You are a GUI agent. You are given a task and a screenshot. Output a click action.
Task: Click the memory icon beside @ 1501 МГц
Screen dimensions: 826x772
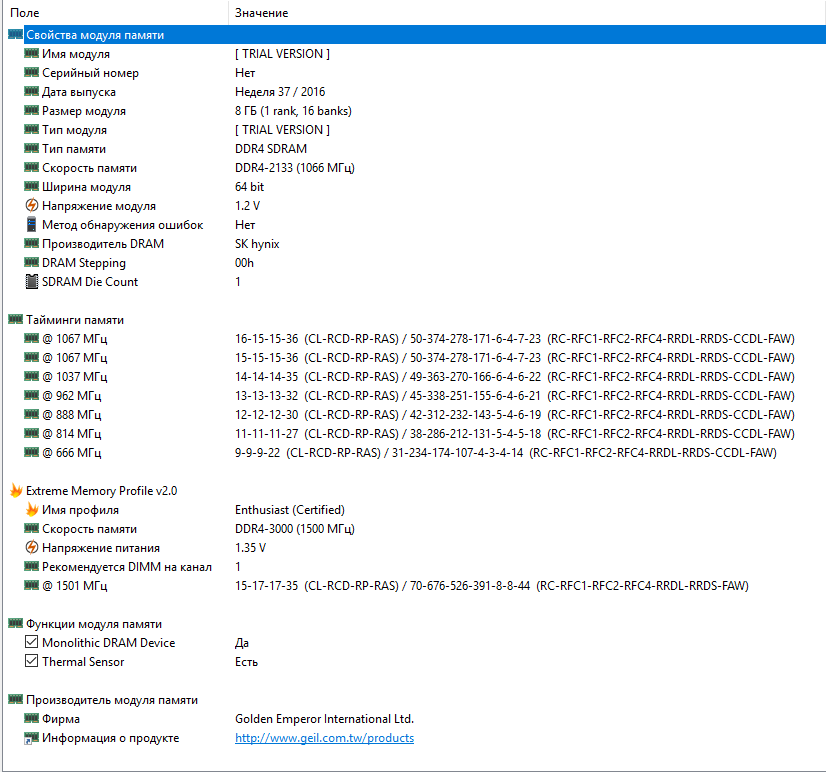coord(32,585)
